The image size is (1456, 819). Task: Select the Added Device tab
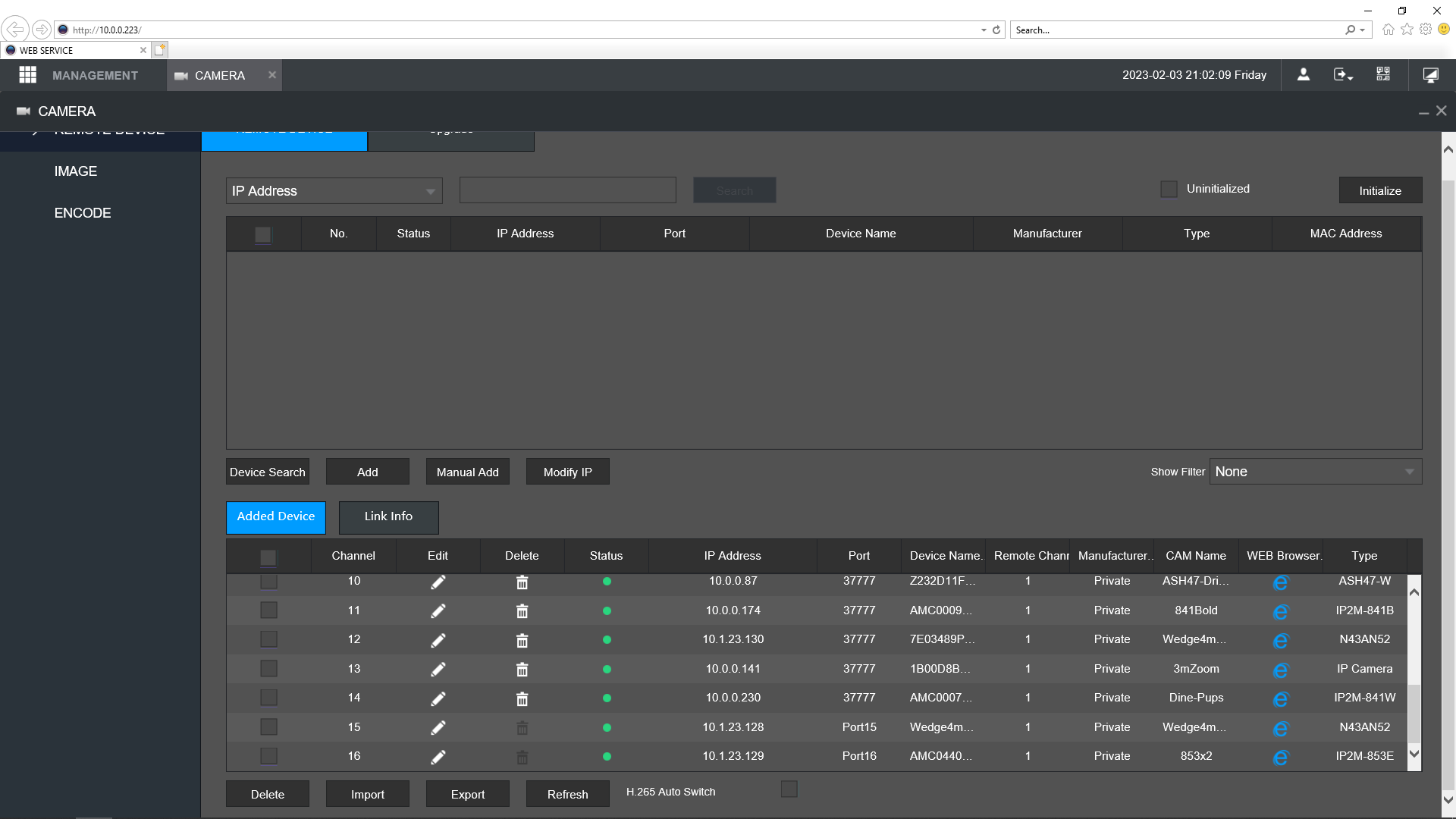point(276,516)
